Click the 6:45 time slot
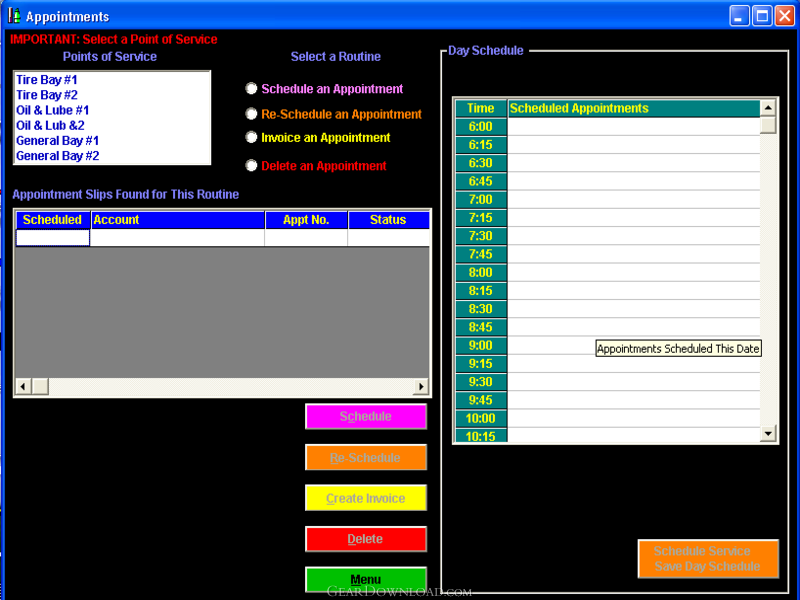 tap(481, 181)
